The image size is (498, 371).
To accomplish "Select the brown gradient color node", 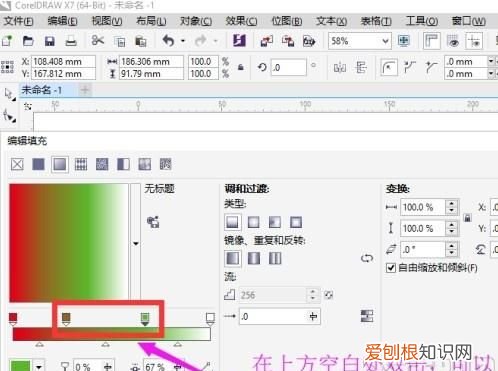I will 66,319.
